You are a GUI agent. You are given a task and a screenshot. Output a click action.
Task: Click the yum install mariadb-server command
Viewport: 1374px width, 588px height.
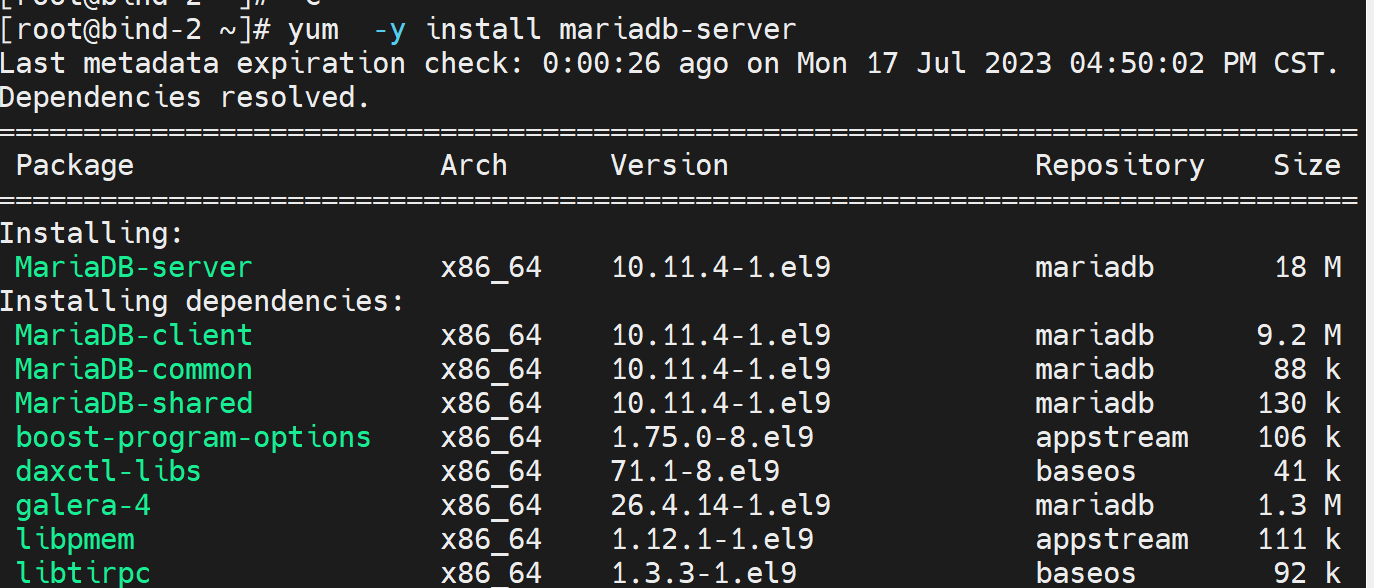pyautogui.click(x=541, y=30)
